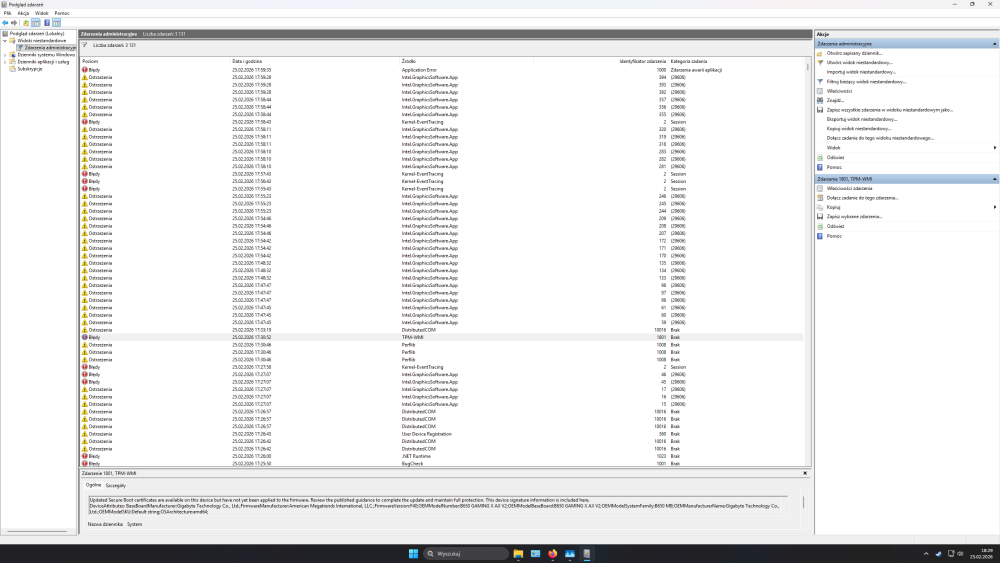Click the icon beside 'Właściwości zdarzenia'
The image size is (1000, 563).
coord(820,189)
